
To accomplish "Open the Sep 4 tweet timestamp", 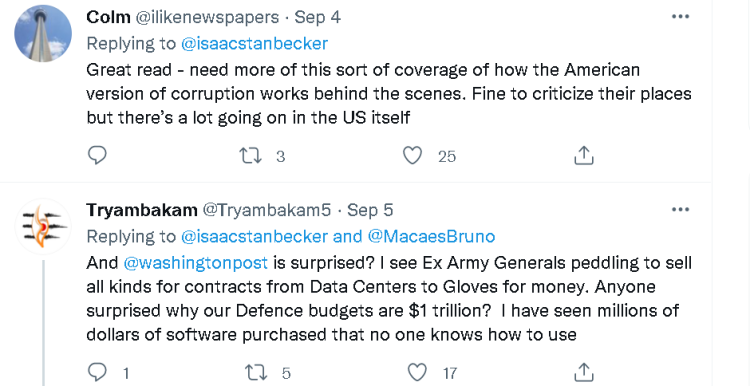I will pos(317,18).
